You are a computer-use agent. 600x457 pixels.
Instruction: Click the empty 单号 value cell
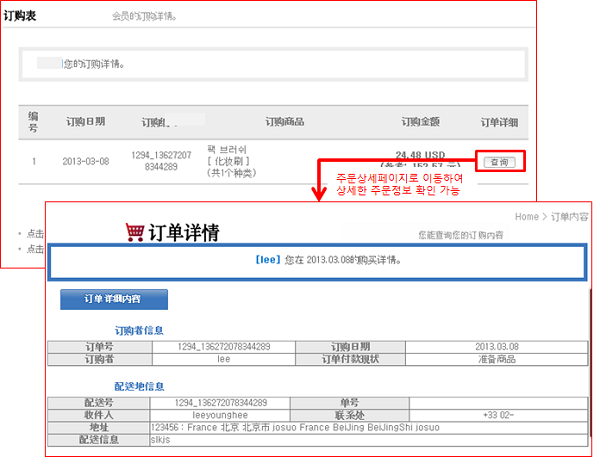[x=499, y=403]
